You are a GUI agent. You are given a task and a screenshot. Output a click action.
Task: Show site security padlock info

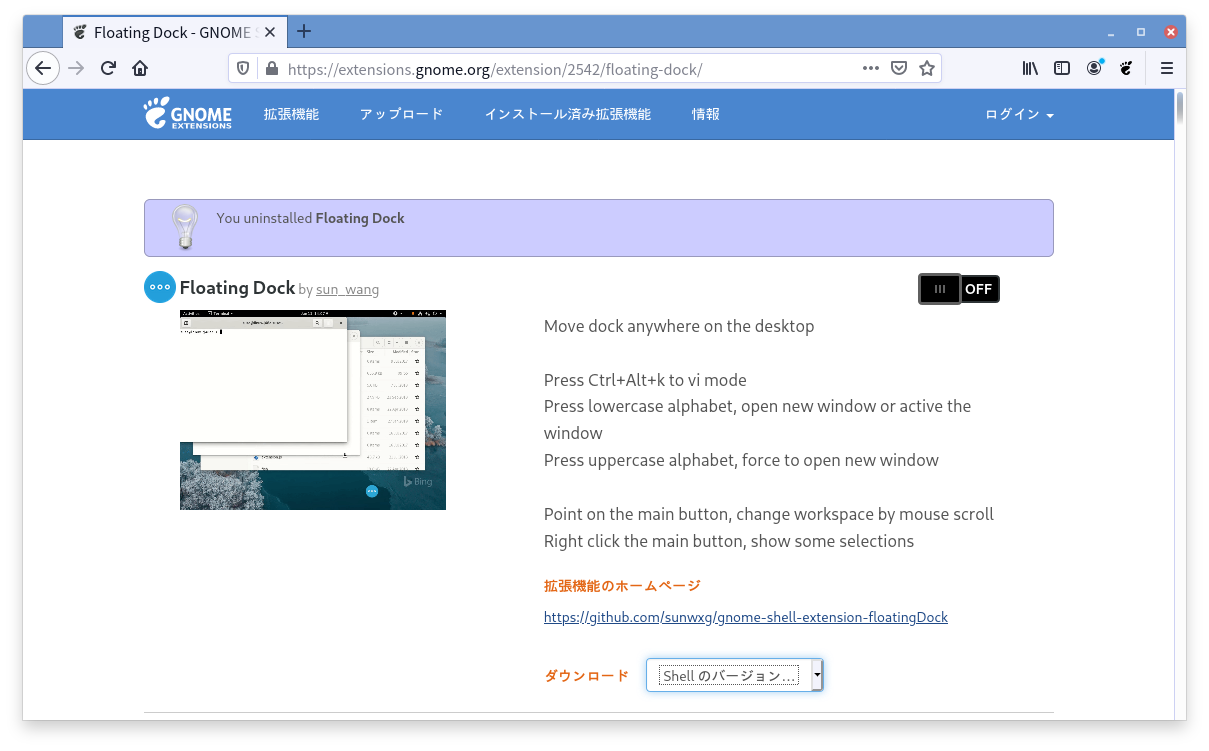(270, 68)
